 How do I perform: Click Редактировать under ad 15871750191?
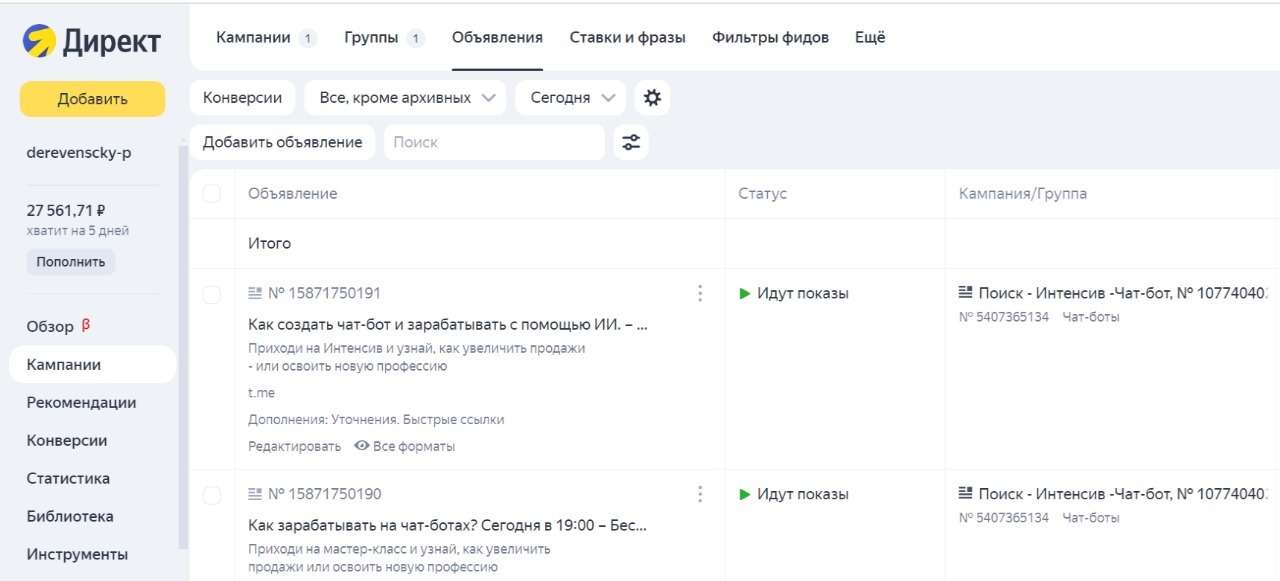(294, 446)
